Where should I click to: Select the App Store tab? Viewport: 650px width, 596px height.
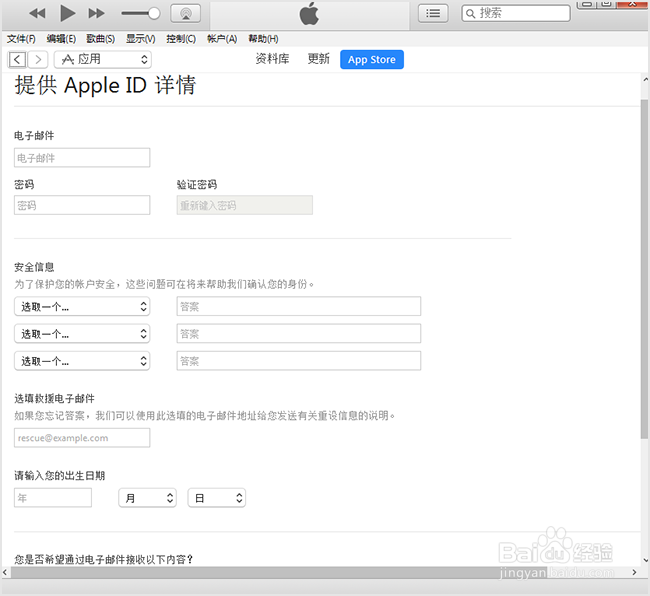tap(372, 60)
